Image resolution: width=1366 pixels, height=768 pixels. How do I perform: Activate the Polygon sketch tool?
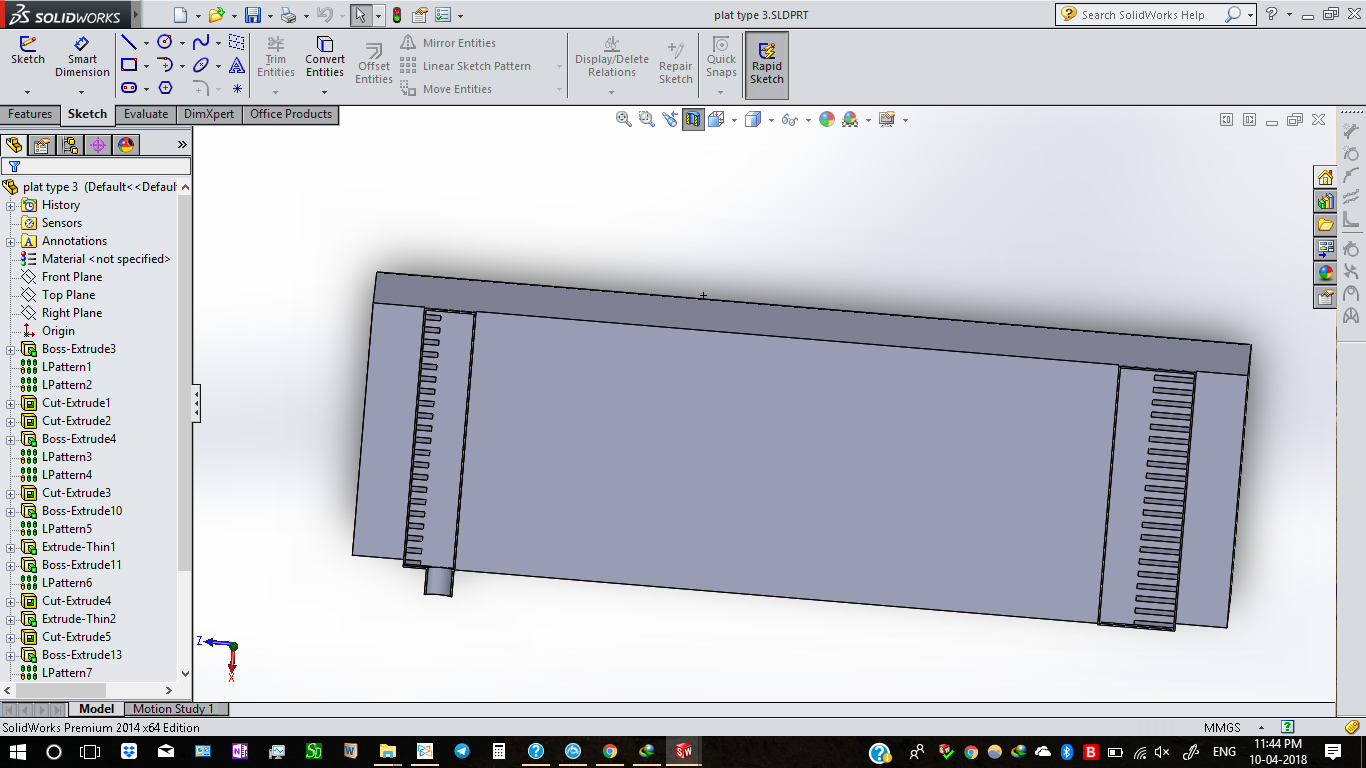pyautogui.click(x=165, y=88)
